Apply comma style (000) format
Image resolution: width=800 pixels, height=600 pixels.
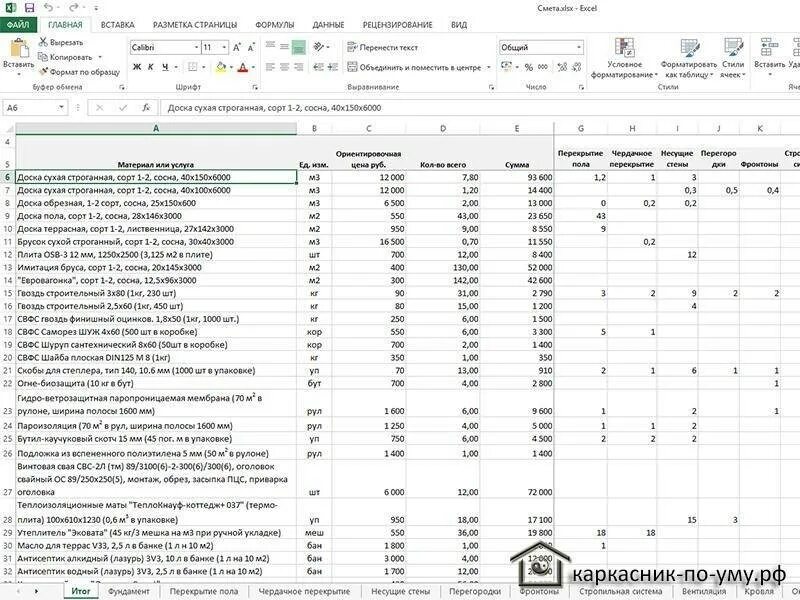coord(543,67)
